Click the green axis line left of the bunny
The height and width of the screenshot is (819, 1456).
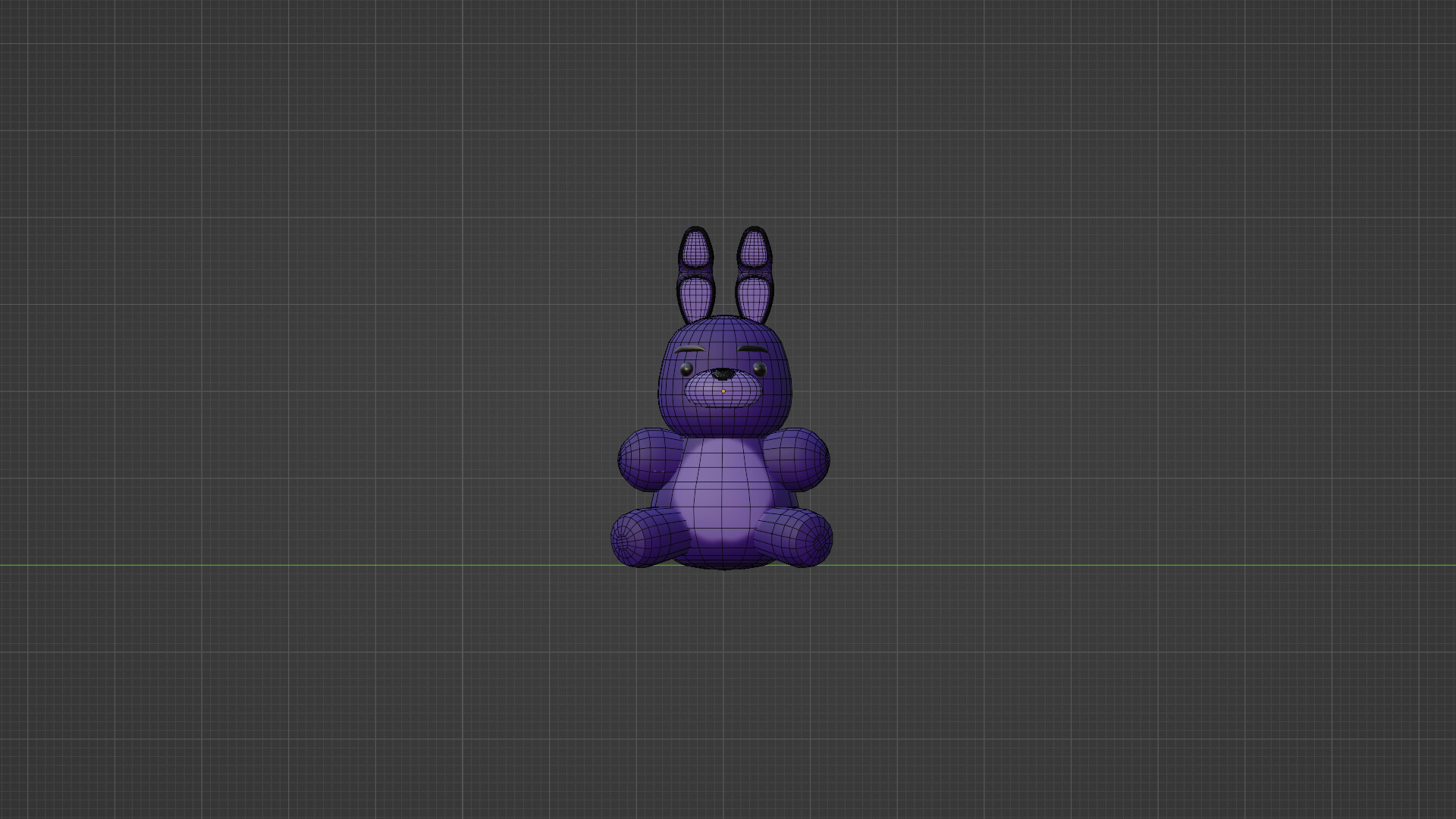click(x=303, y=565)
